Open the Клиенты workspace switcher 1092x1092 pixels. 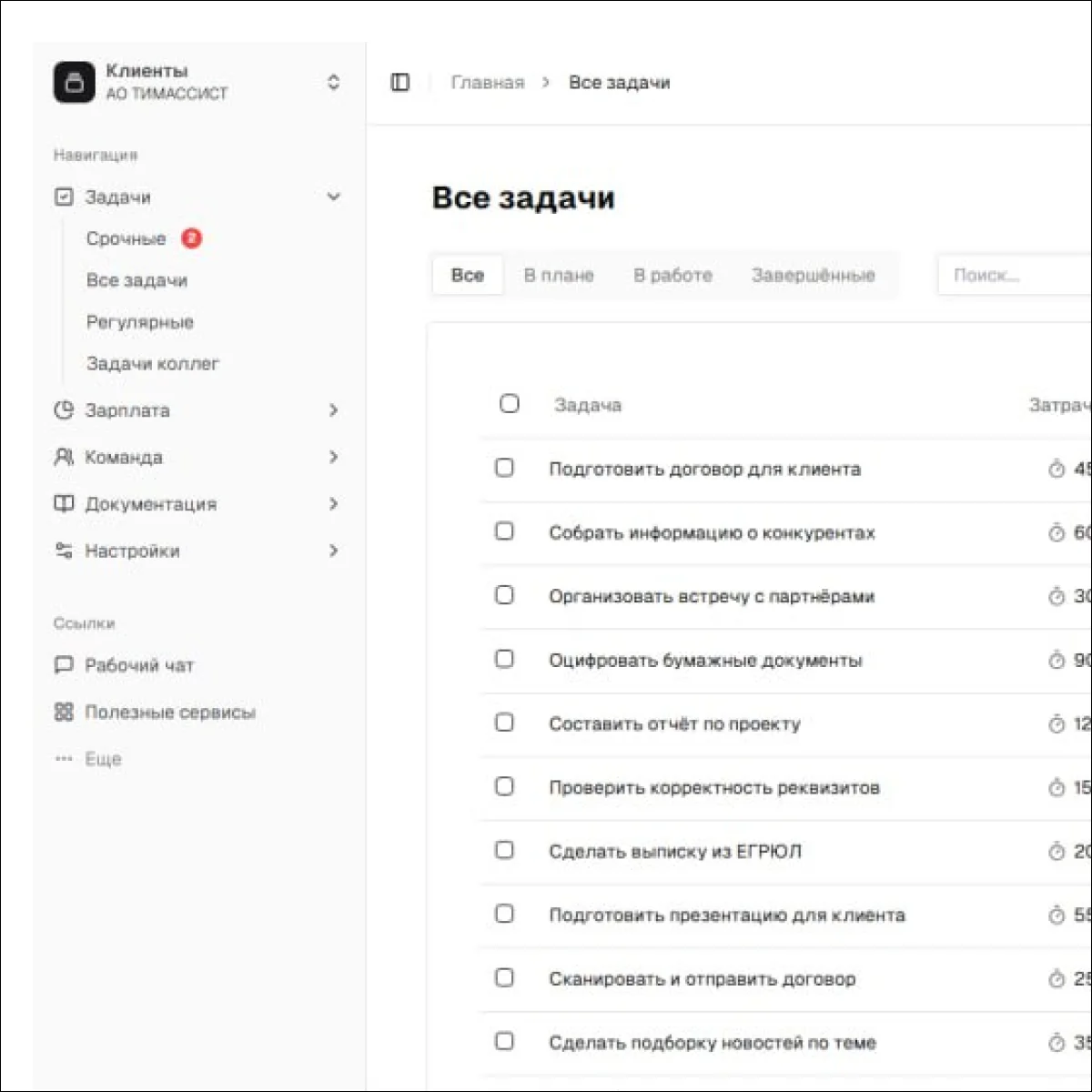pos(333,83)
